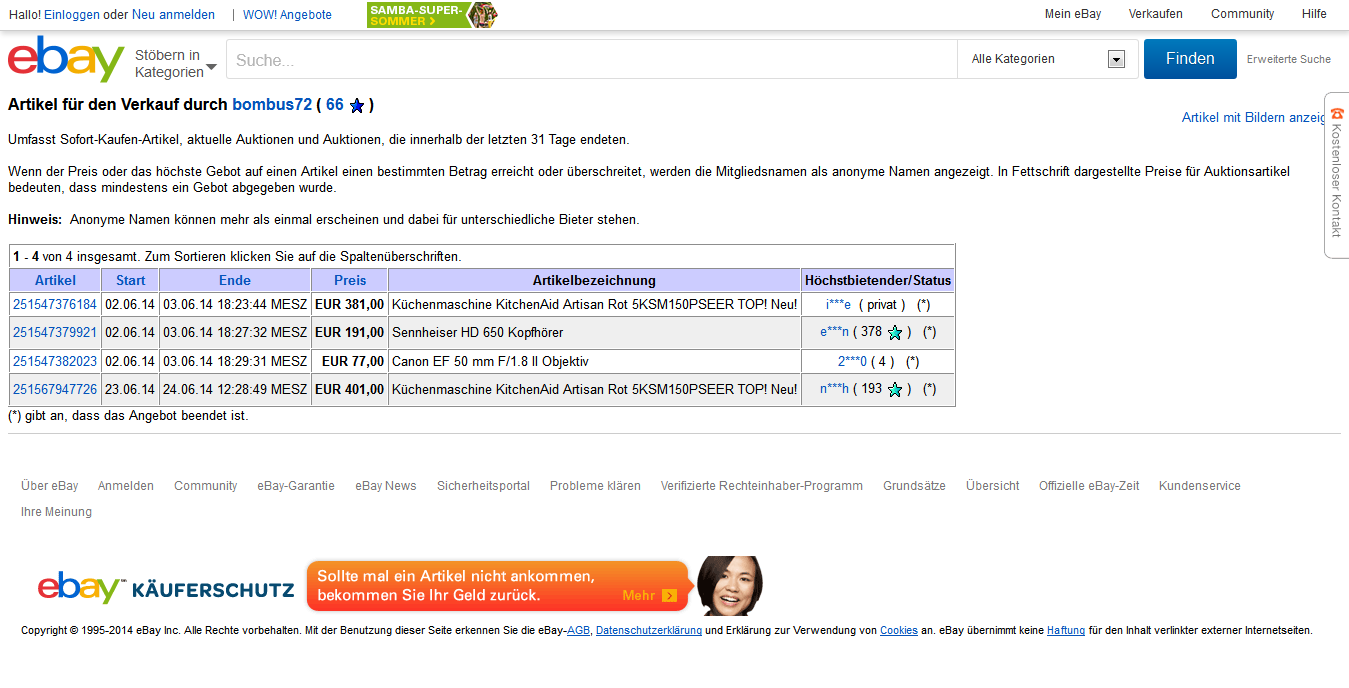1349x688 pixels.
Task: Click the Mehr arrow in Käuferschutz banner
Action: tap(669, 595)
